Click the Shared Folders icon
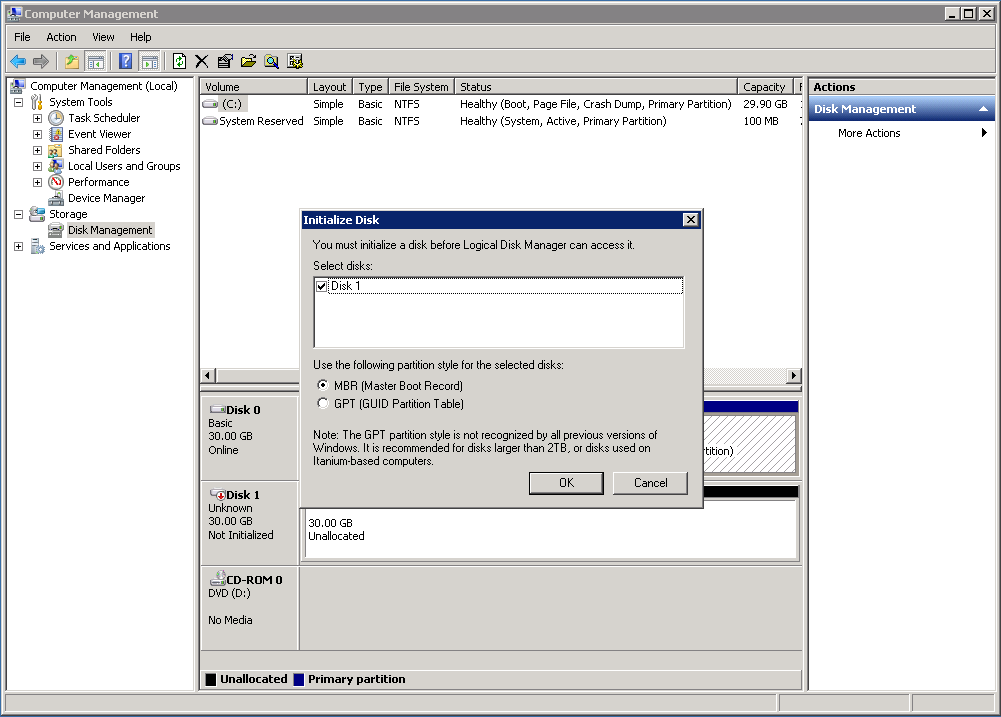 (x=56, y=150)
